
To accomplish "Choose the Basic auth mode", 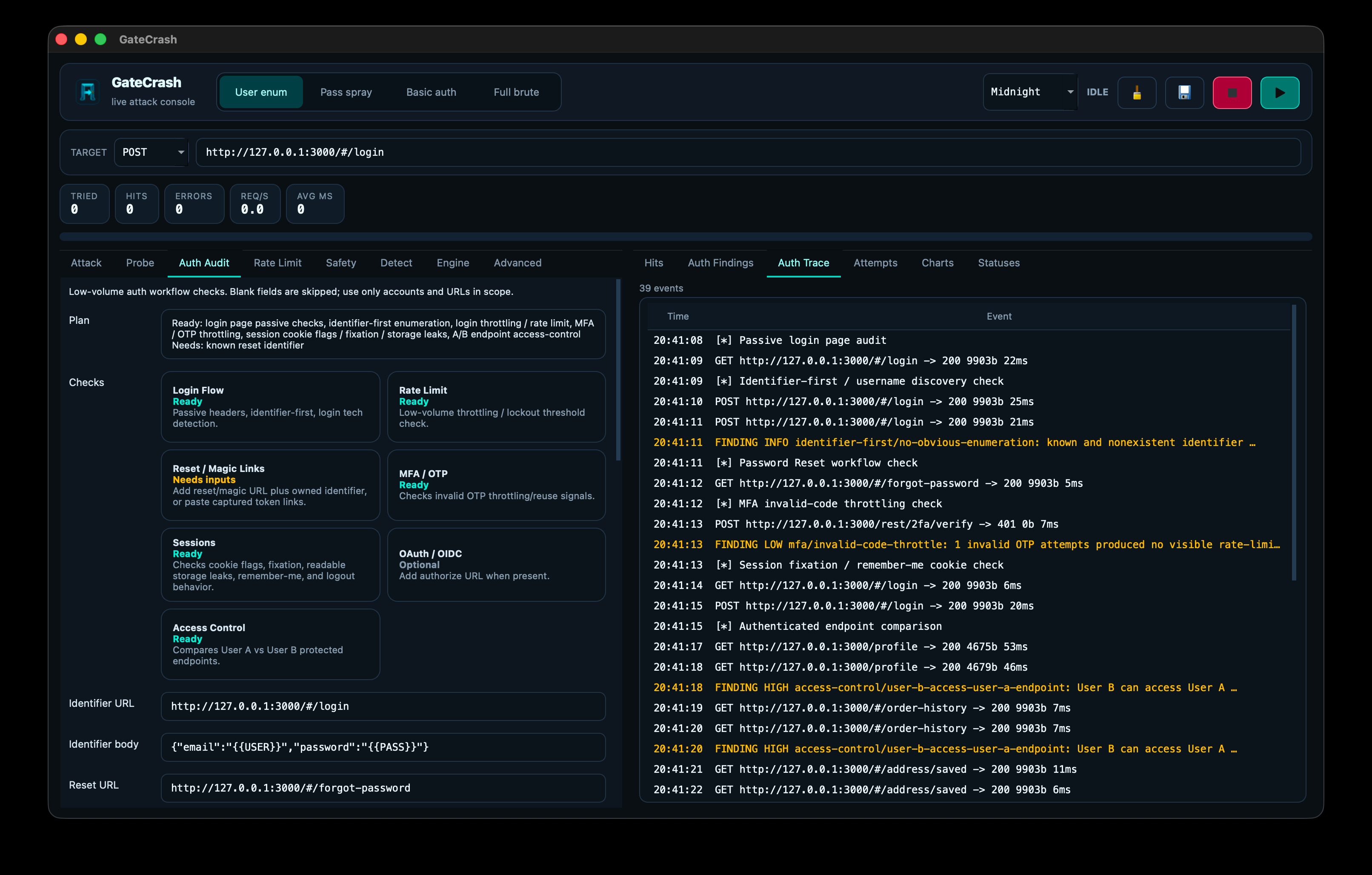I will 432,92.
